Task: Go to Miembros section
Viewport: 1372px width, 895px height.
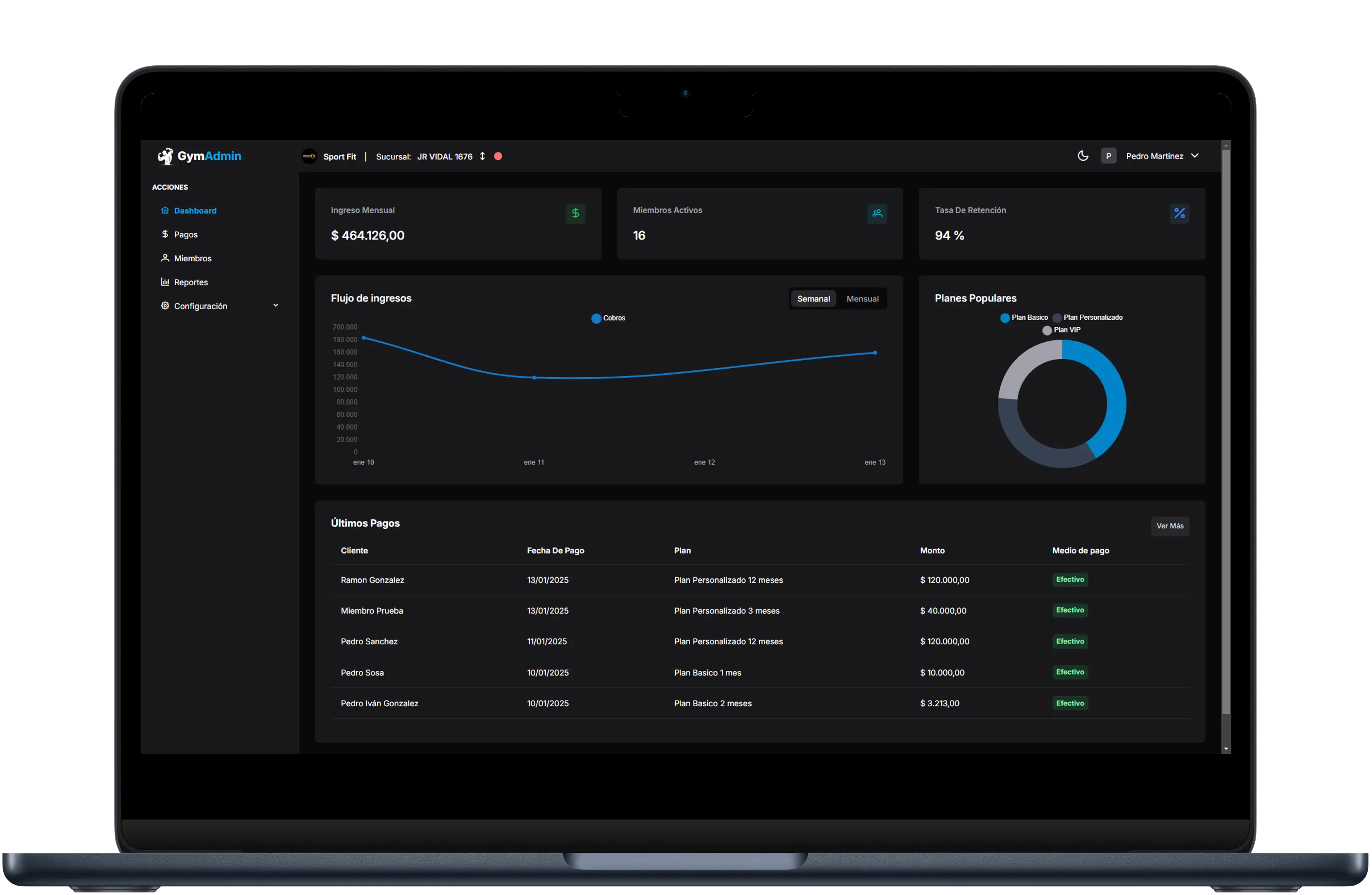Action: point(193,258)
